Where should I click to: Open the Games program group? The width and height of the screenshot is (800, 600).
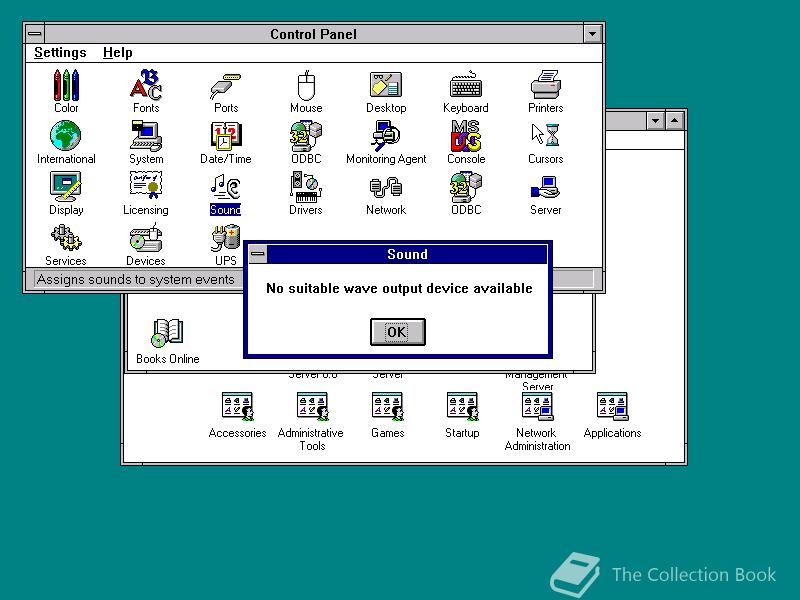[x=388, y=414]
